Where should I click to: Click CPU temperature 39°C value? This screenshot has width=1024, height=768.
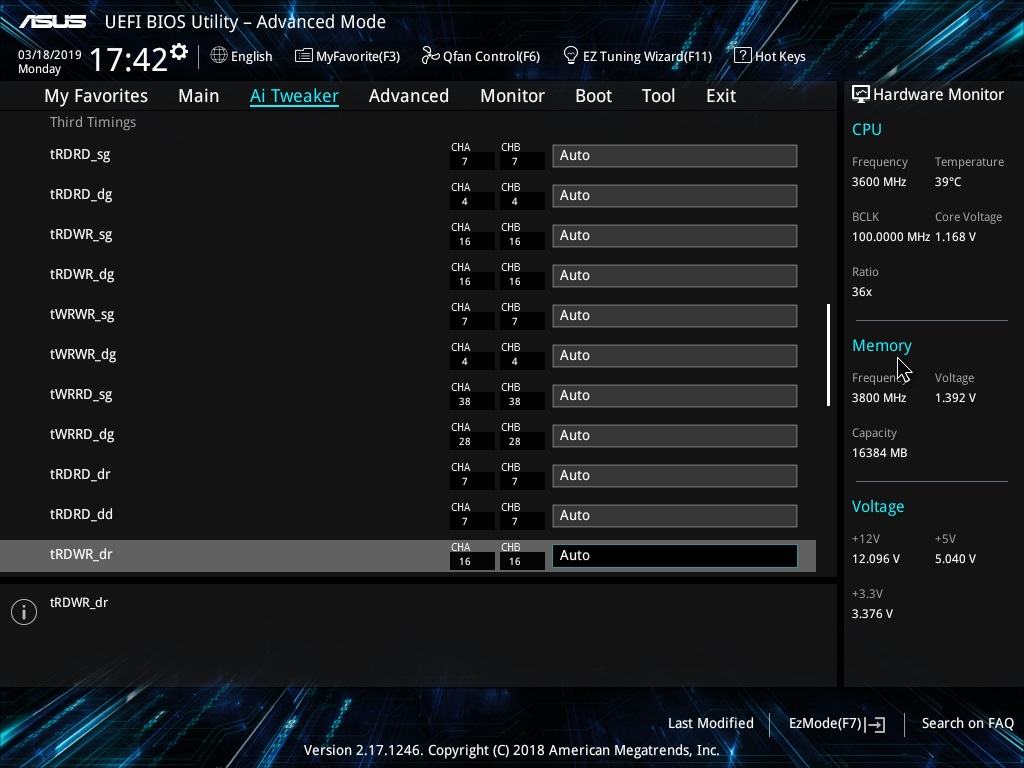(x=948, y=182)
